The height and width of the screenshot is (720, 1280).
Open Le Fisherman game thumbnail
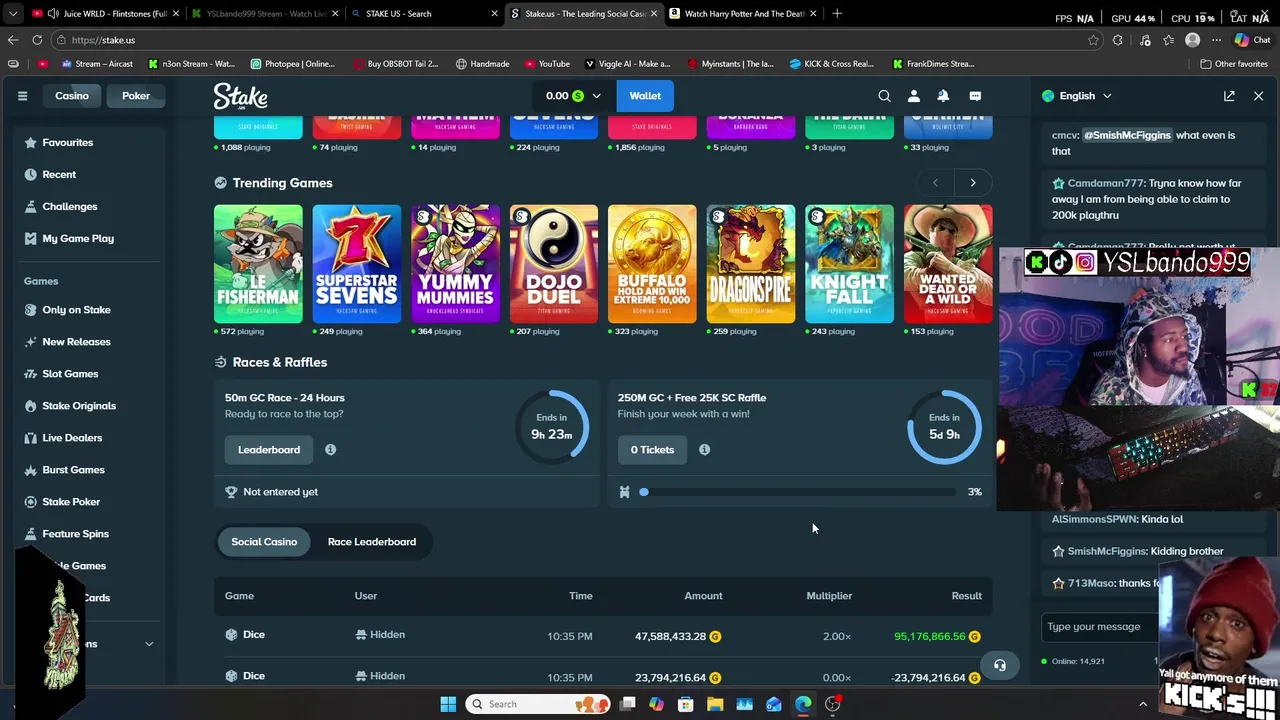[258, 264]
